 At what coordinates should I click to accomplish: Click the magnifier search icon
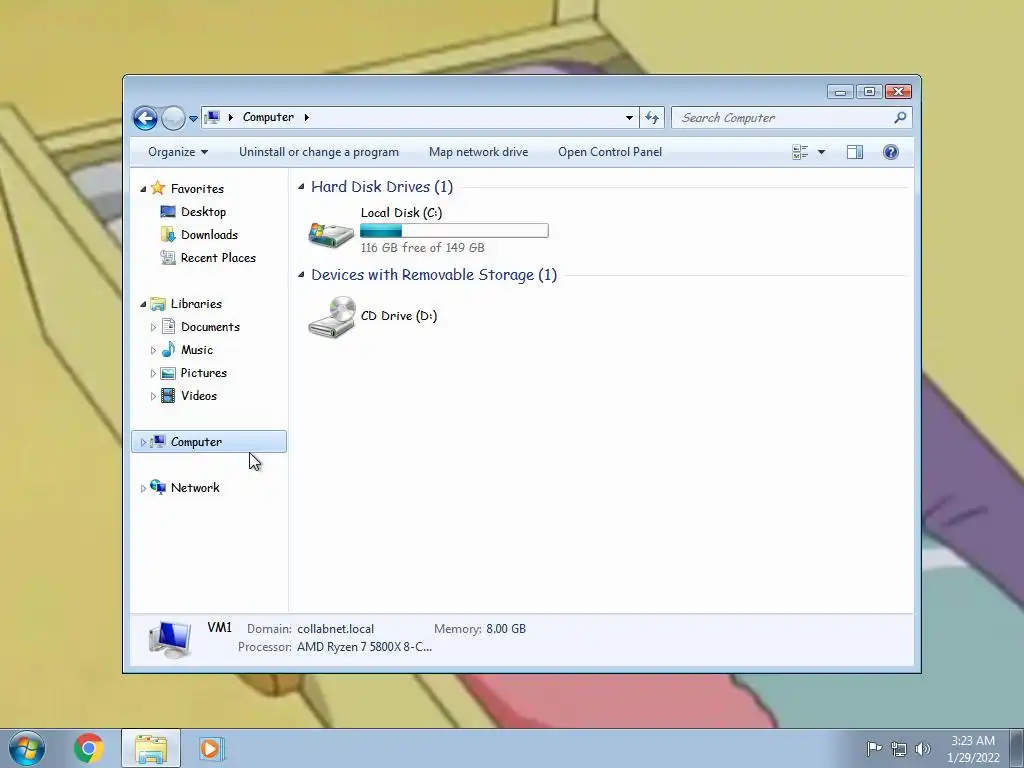coord(900,118)
